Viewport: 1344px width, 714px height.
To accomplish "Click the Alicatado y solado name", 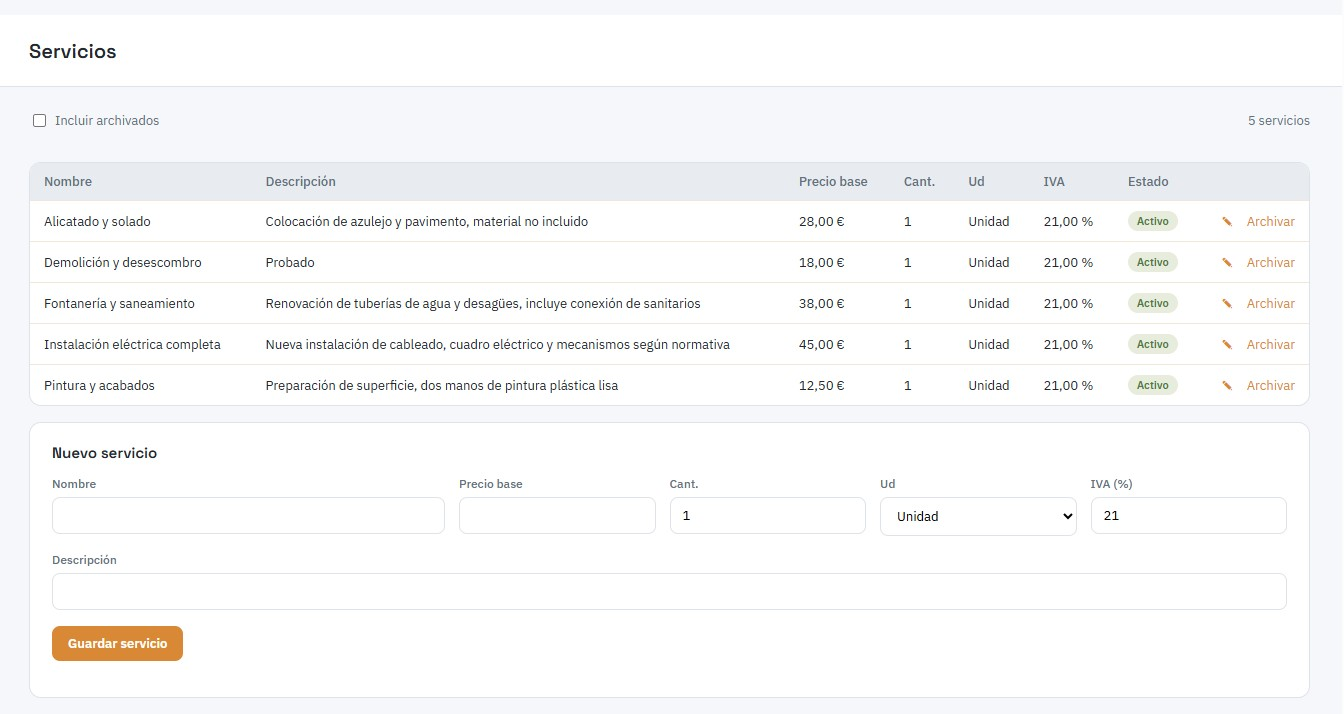I will (x=97, y=222).
